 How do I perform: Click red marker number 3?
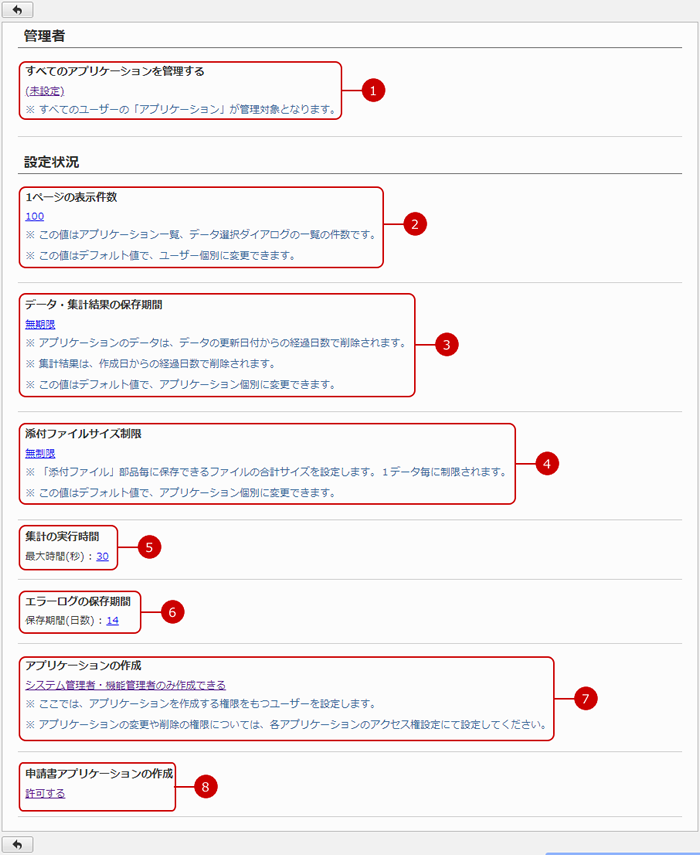pos(445,344)
